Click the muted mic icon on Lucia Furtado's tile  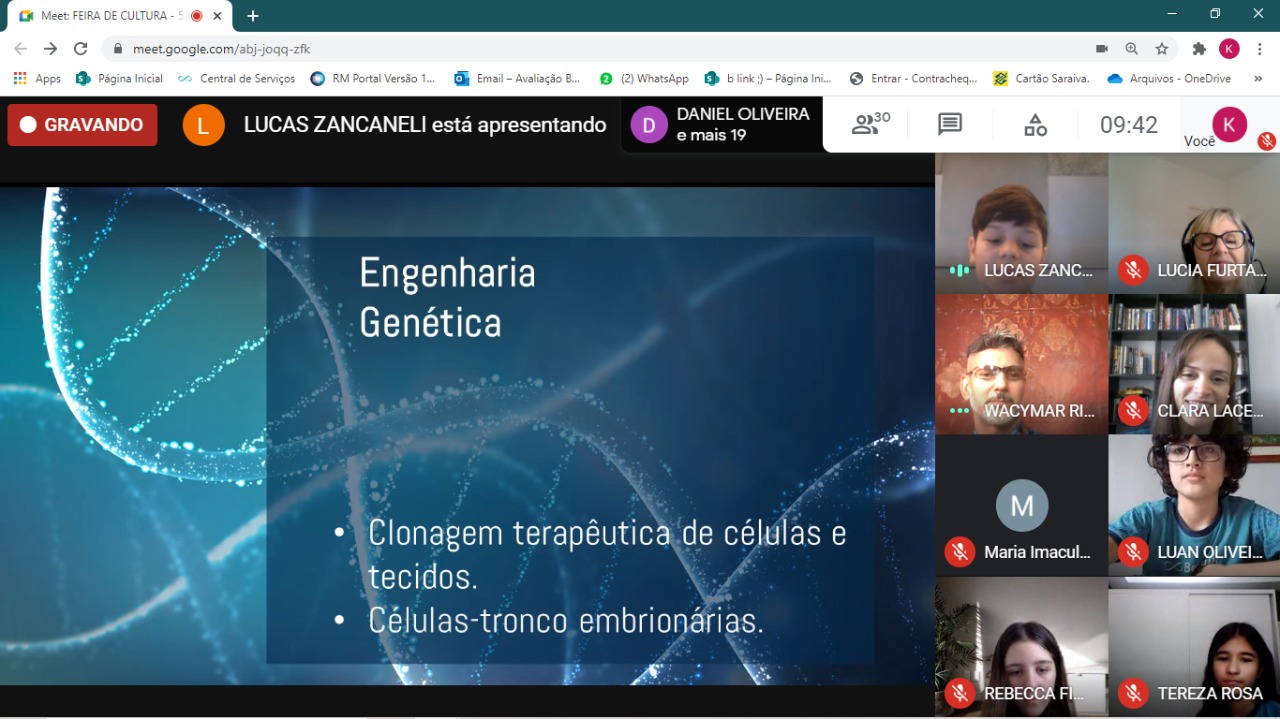[x=1133, y=270]
